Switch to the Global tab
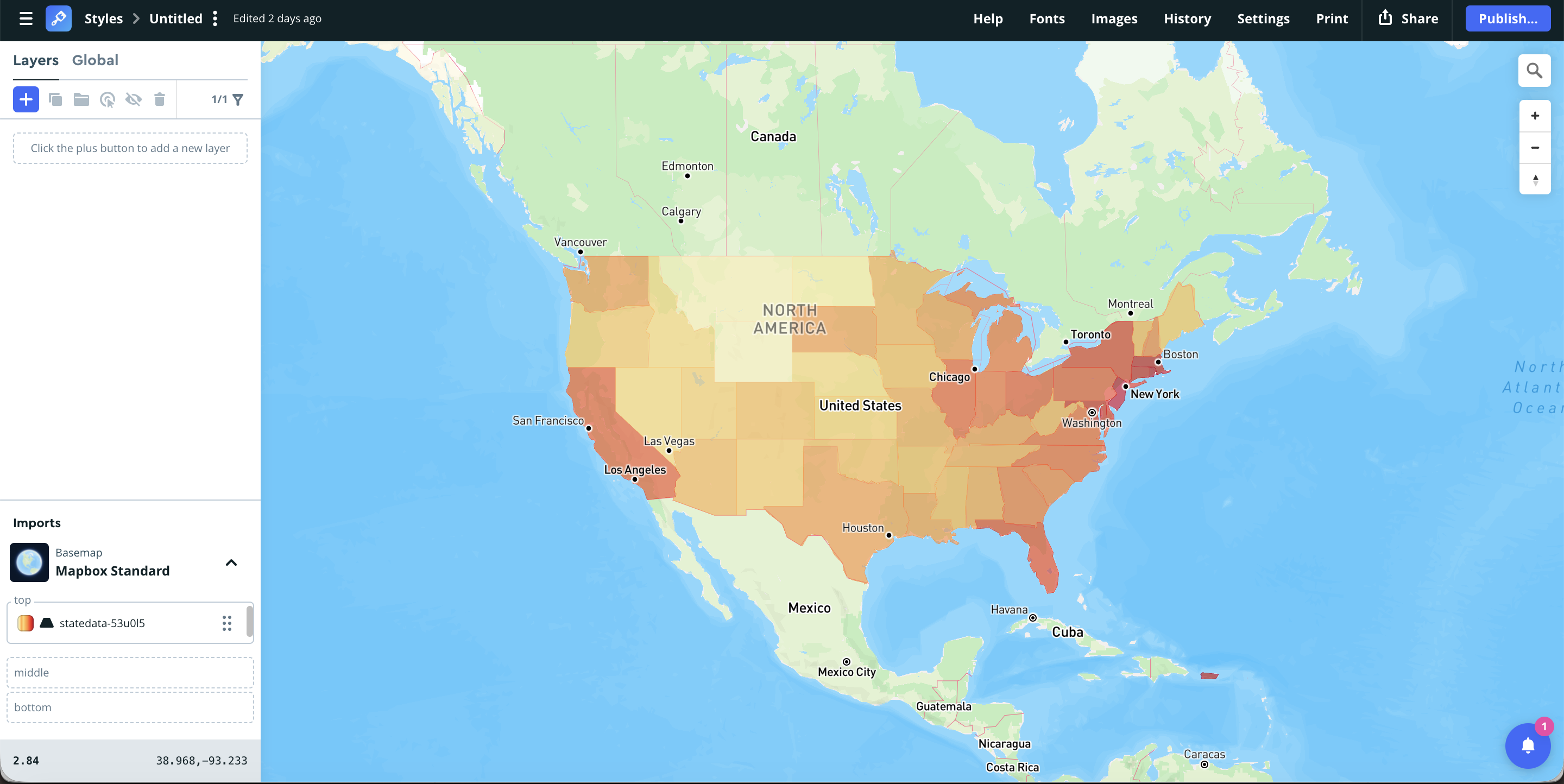Image resolution: width=1564 pixels, height=784 pixels. 96,60
